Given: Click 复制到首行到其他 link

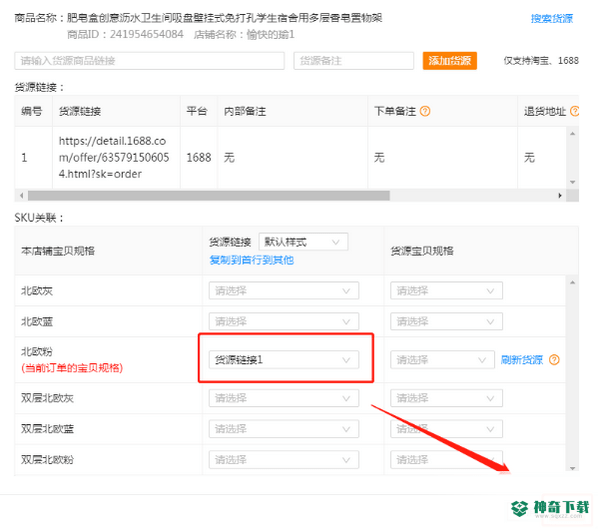Looking at the screenshot, I should point(251,260).
